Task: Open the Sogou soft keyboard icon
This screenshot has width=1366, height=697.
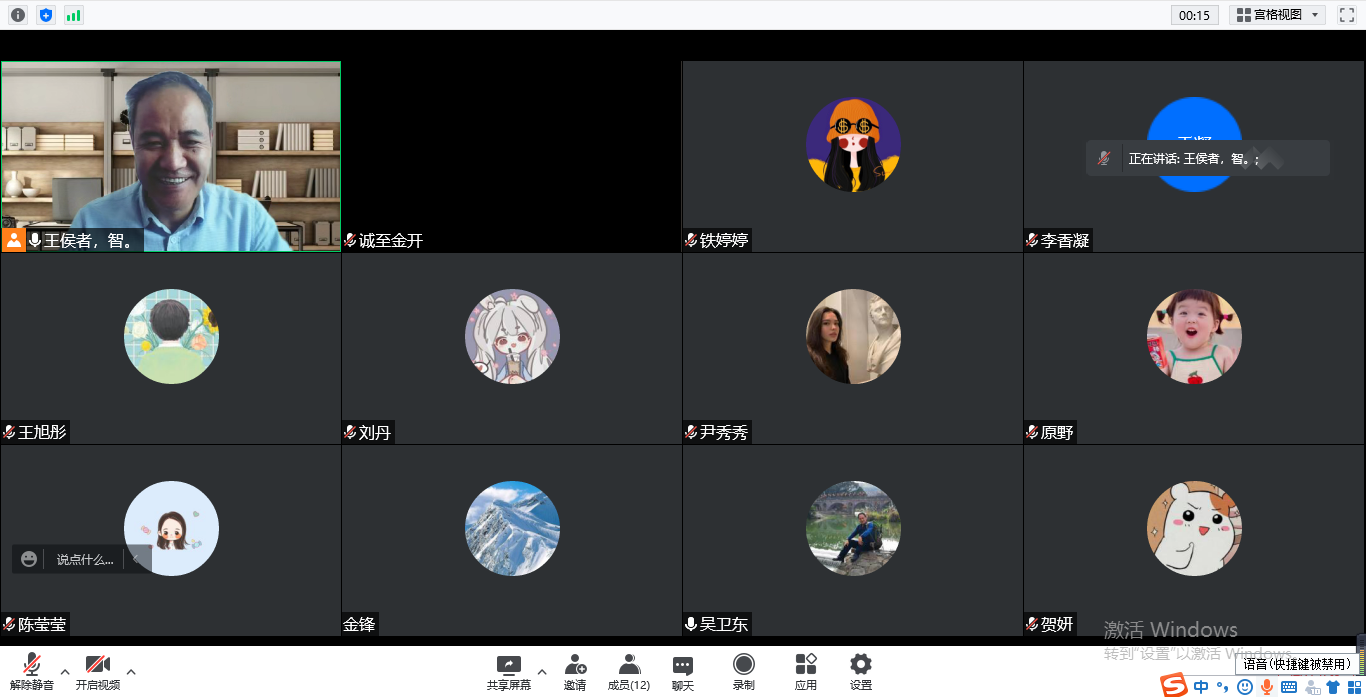Action: [1289, 687]
